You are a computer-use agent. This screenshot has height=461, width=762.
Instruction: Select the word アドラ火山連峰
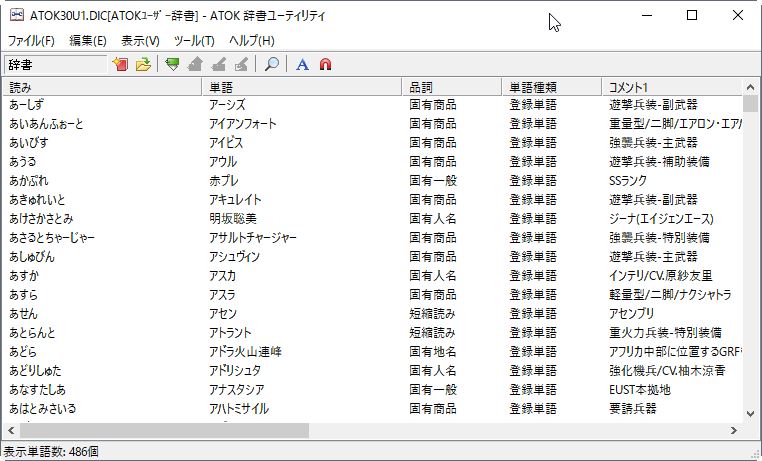click(245, 351)
